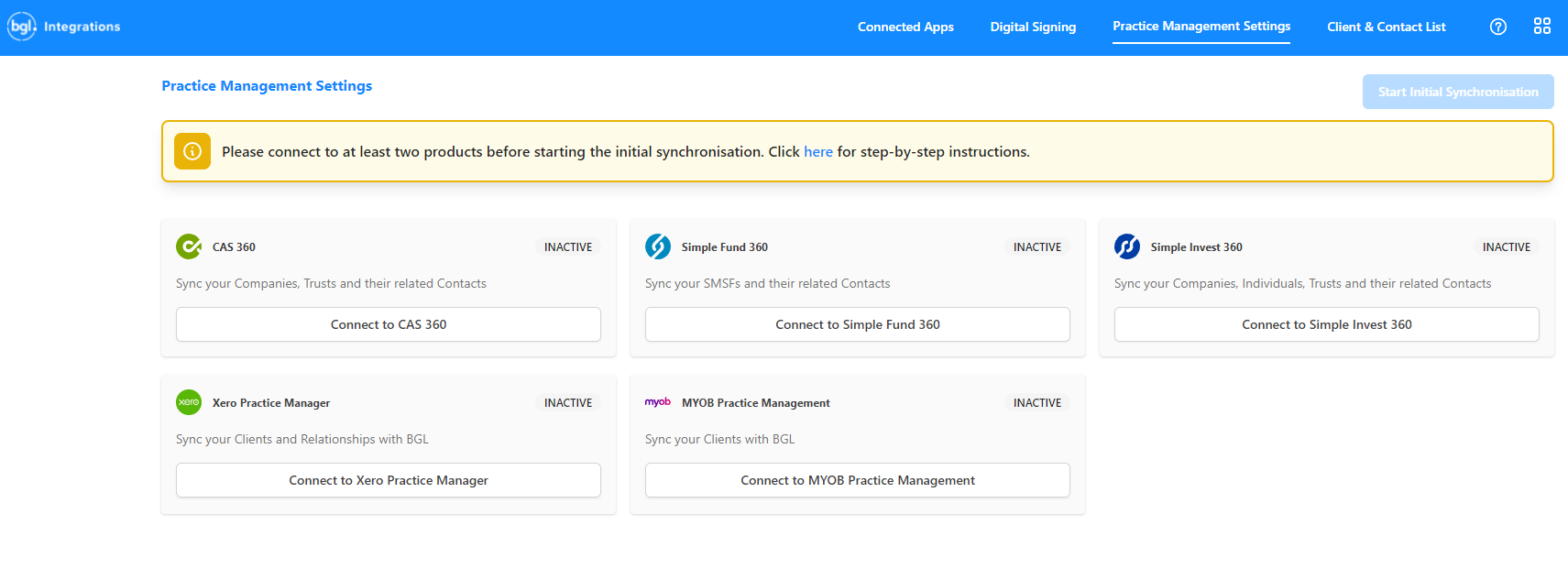Image resolution: width=1568 pixels, height=569 pixels.
Task: Click INACTIVE status on CAS 360 card
Action: pos(568,247)
